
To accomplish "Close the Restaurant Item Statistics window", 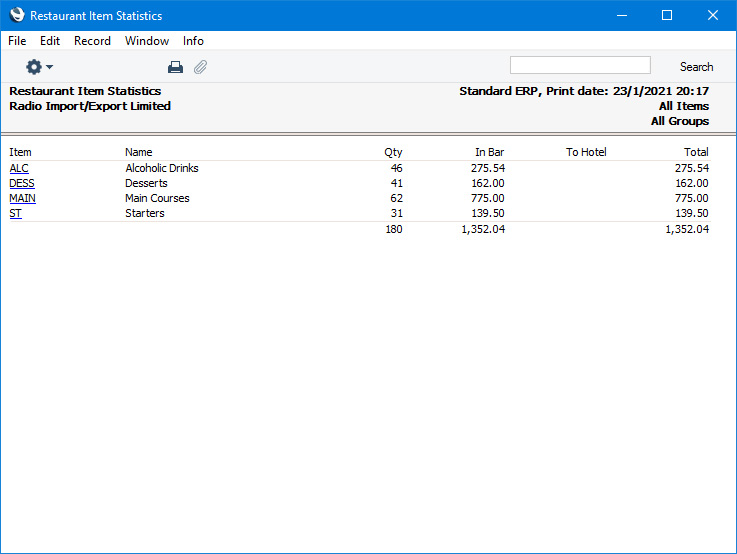I will tap(713, 15).
